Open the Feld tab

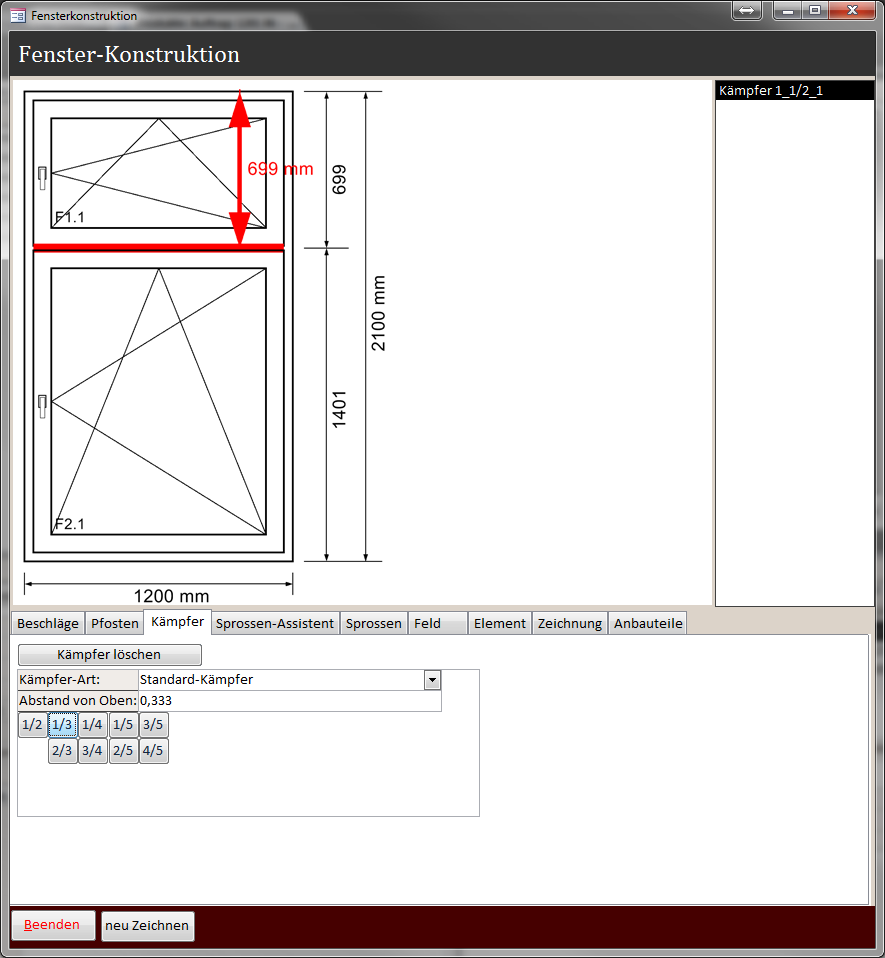click(x=437, y=623)
